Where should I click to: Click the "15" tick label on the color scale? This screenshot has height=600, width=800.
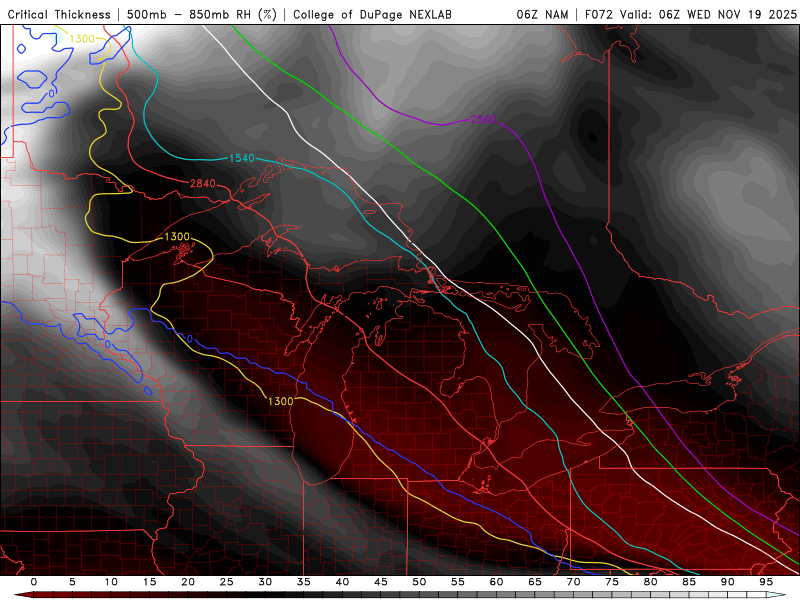click(149, 582)
